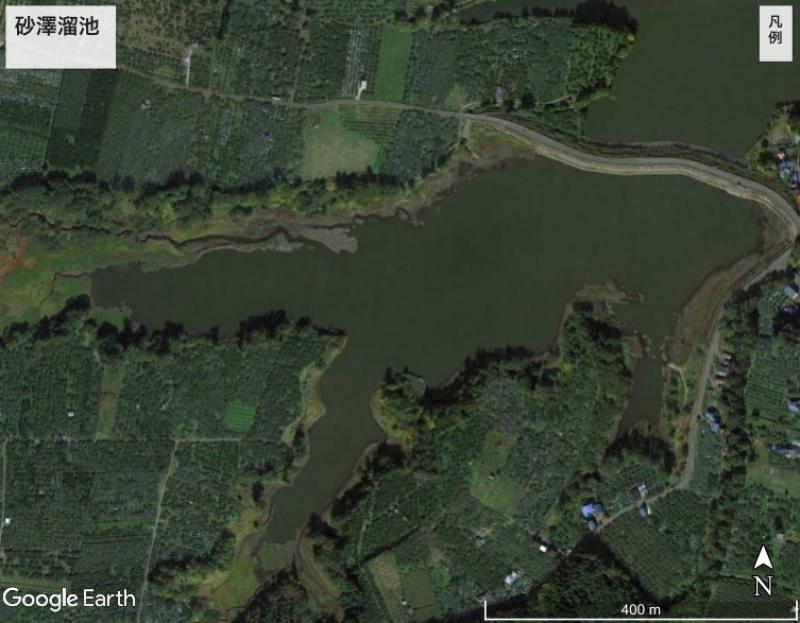Click the 400 m scale bar
The width and height of the screenshot is (800, 623).
tap(640, 610)
